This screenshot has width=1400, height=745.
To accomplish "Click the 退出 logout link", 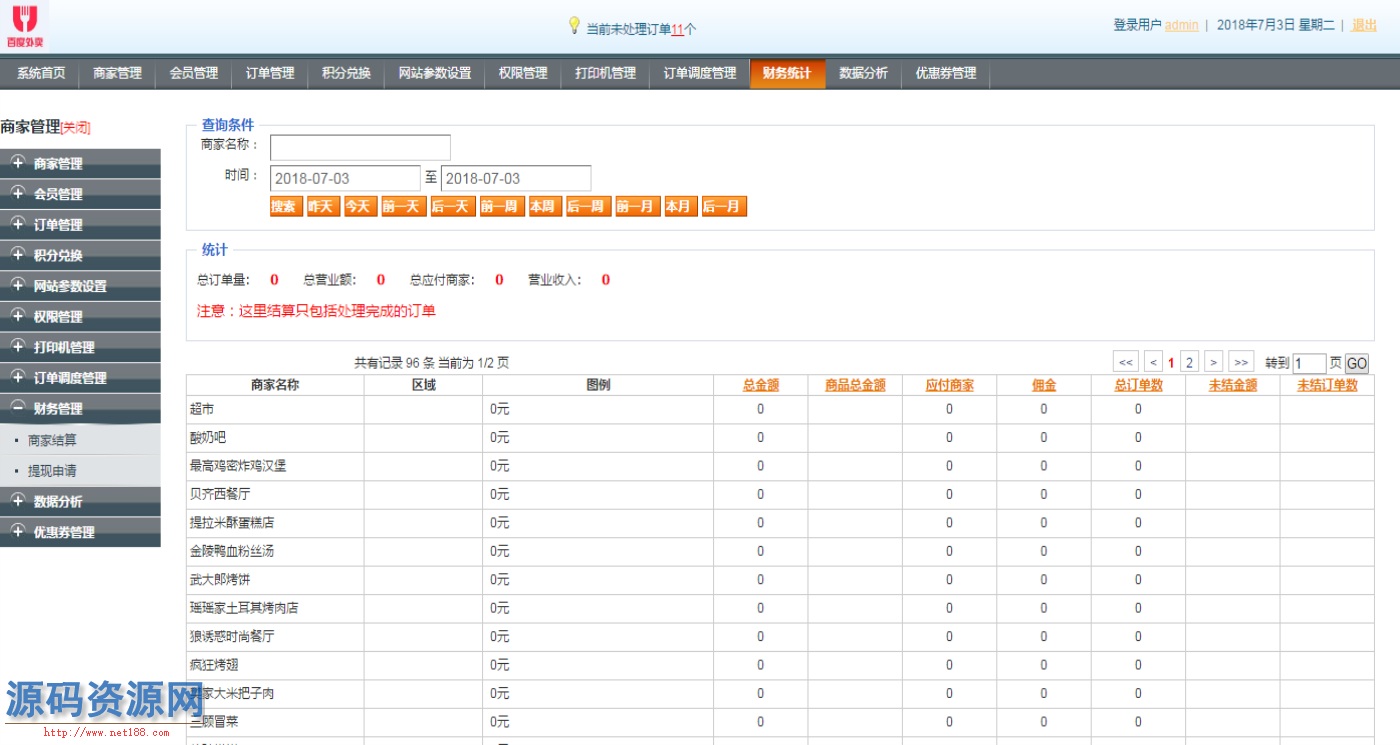I will [x=1364, y=25].
